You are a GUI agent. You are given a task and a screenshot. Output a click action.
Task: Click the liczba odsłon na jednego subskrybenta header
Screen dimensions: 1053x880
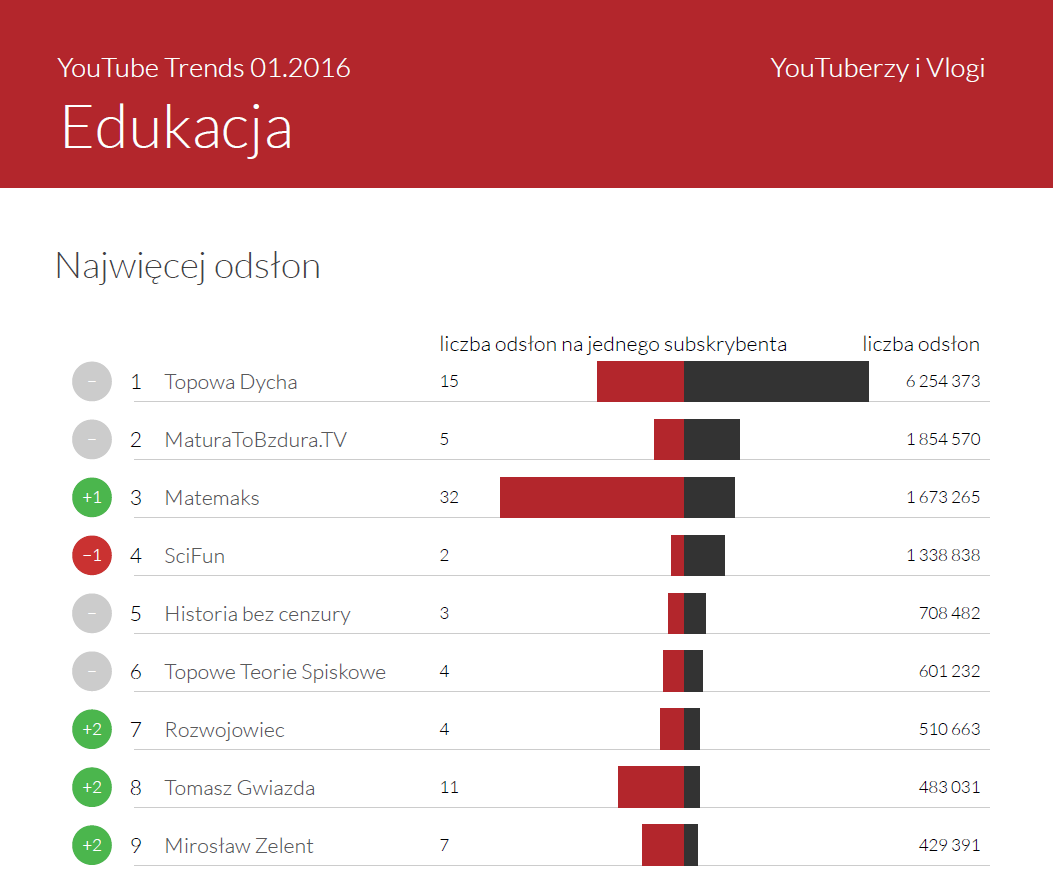pyautogui.click(x=613, y=344)
